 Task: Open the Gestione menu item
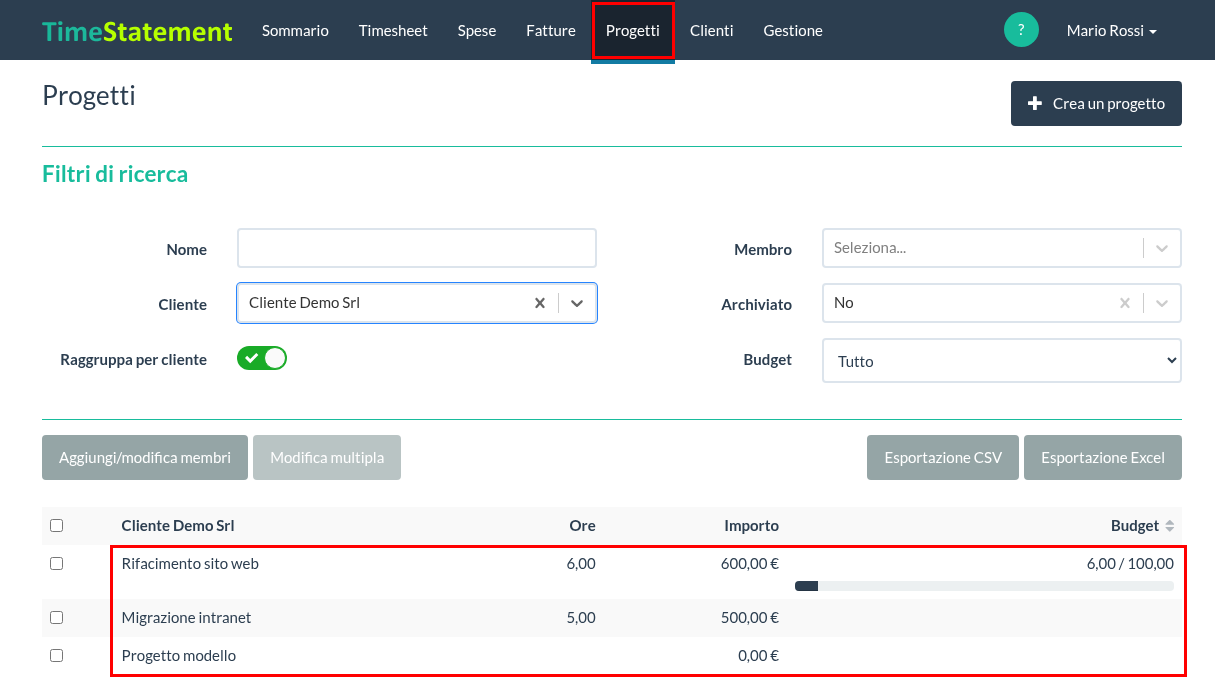click(793, 31)
